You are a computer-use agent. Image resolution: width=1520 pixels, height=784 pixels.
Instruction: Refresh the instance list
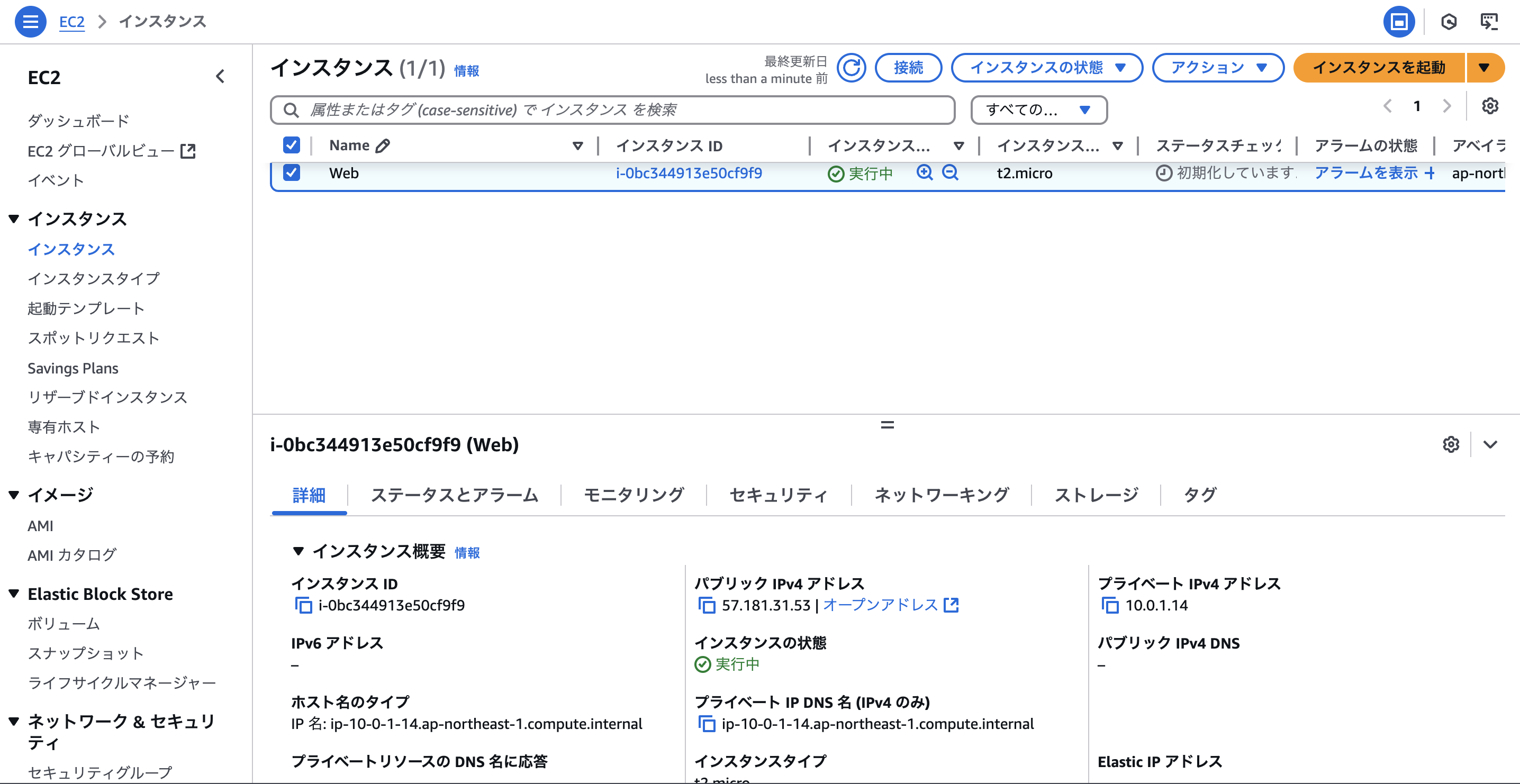click(852, 68)
